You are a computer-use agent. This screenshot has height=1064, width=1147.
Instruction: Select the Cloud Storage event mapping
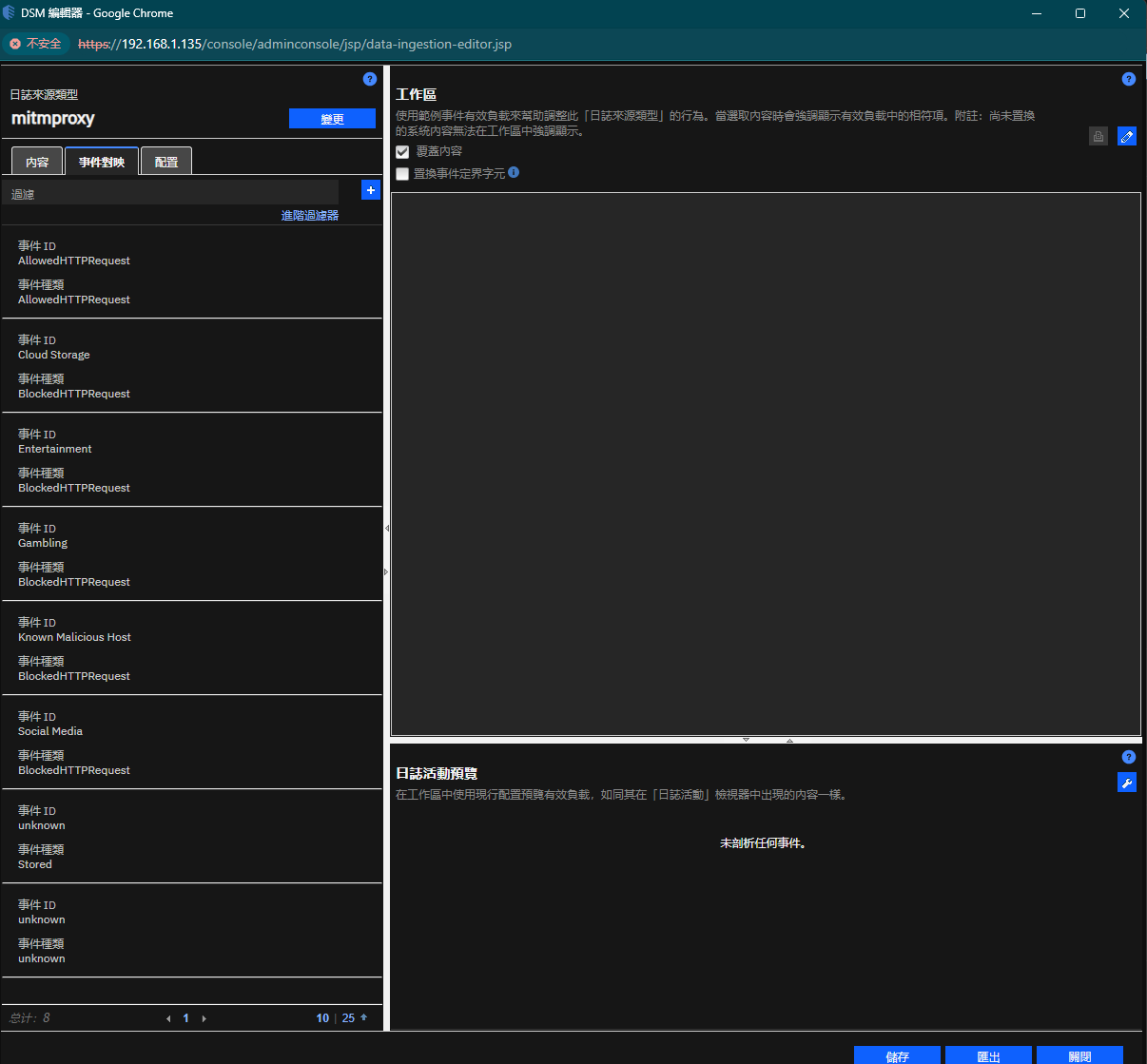pos(192,366)
